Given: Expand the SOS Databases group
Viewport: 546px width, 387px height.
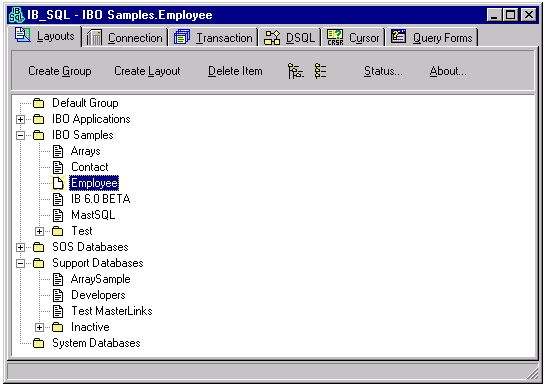Looking at the screenshot, I should point(21,248).
